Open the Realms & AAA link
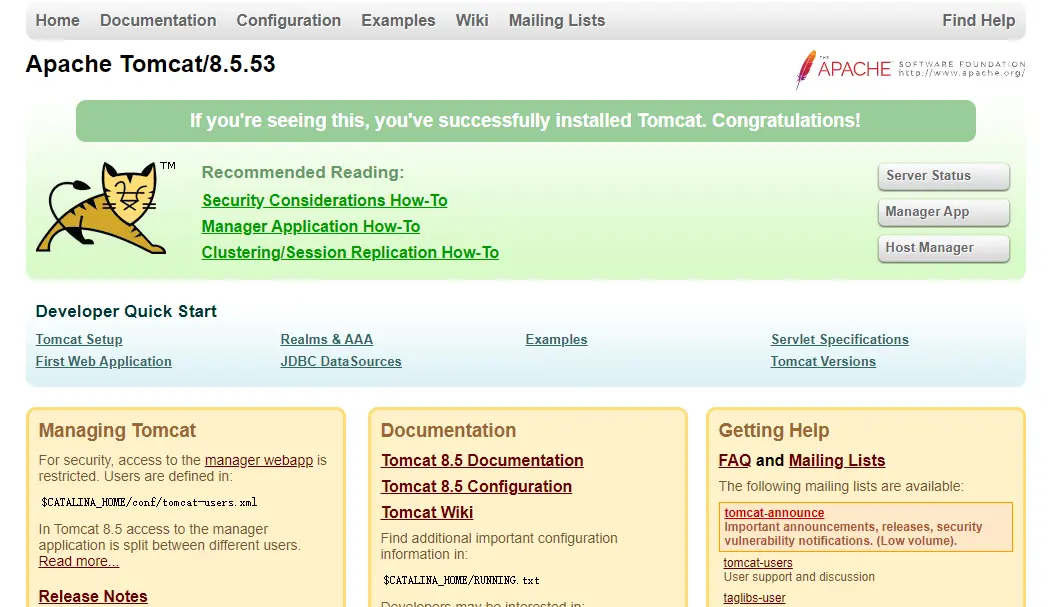1064x607 pixels. [326, 340]
